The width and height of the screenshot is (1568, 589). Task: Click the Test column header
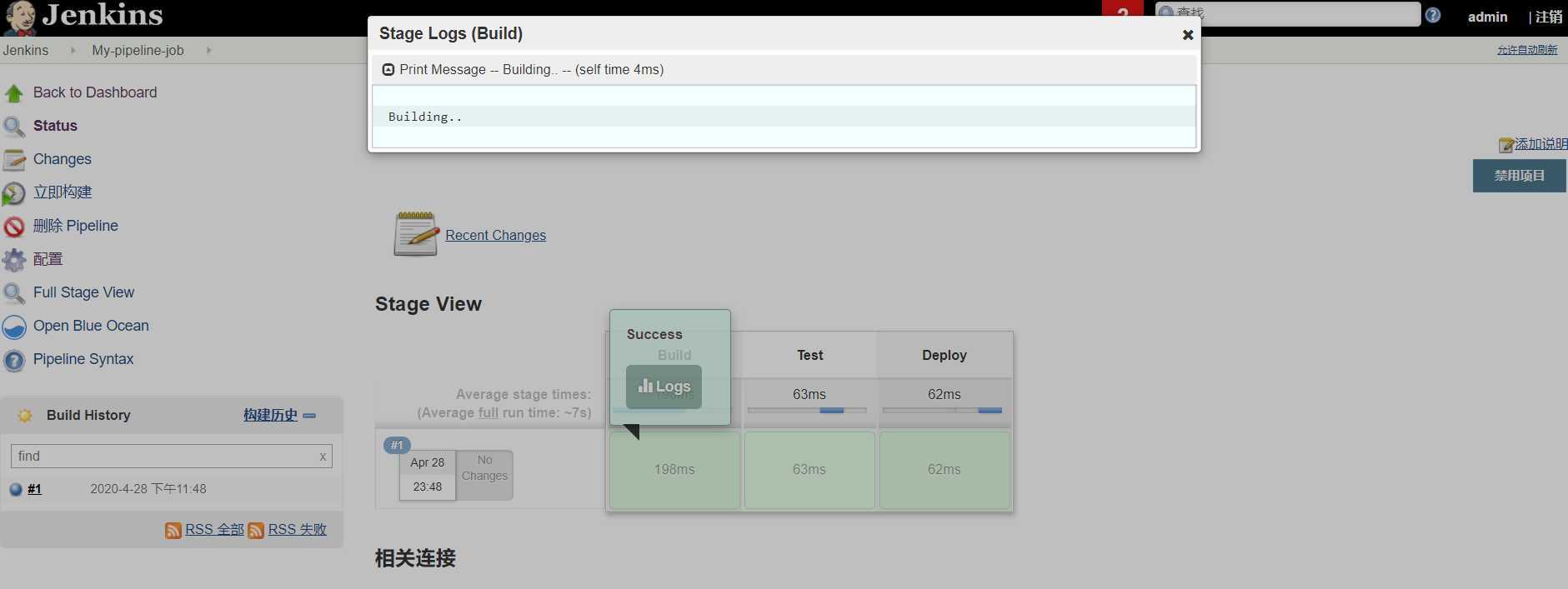809,355
